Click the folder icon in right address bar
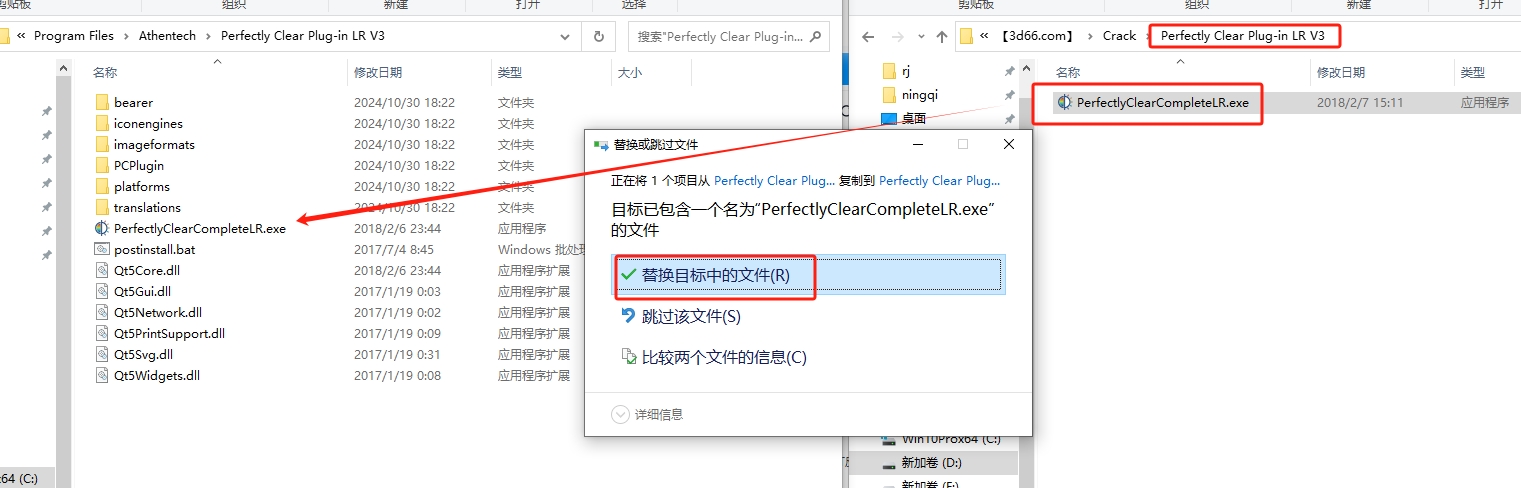 (x=966, y=36)
